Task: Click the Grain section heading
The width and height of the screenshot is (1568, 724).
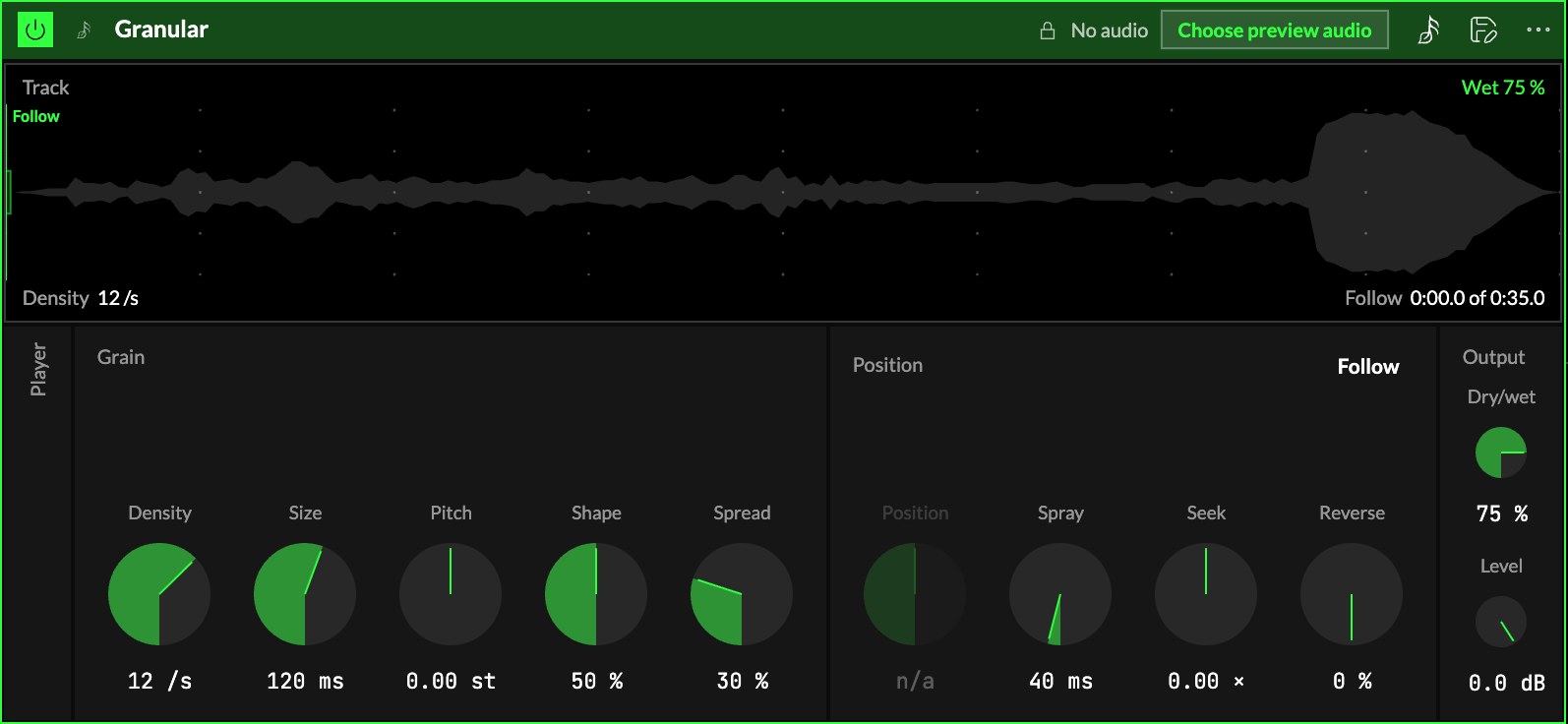Action: (x=121, y=357)
